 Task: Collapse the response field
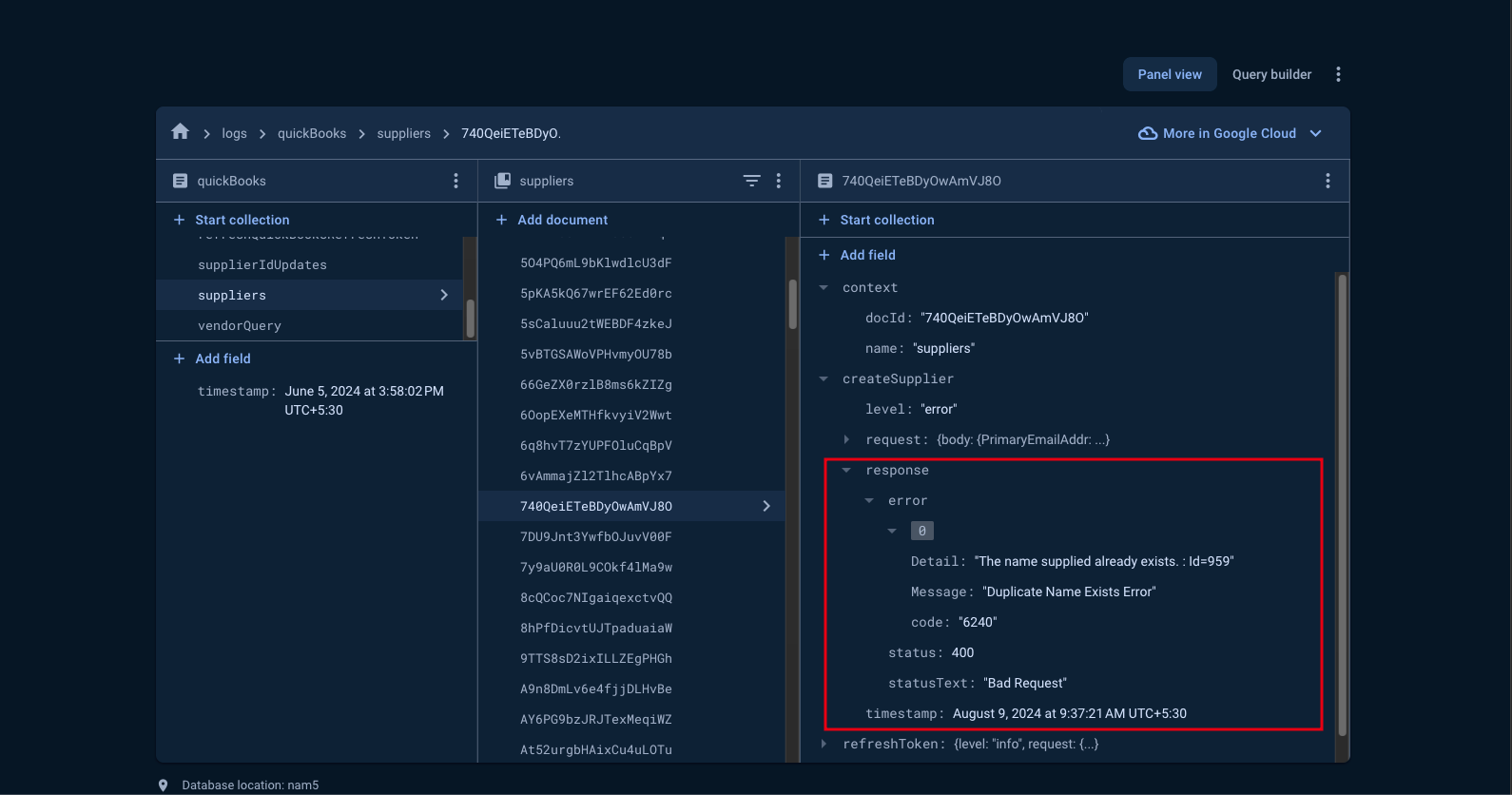tap(846, 470)
